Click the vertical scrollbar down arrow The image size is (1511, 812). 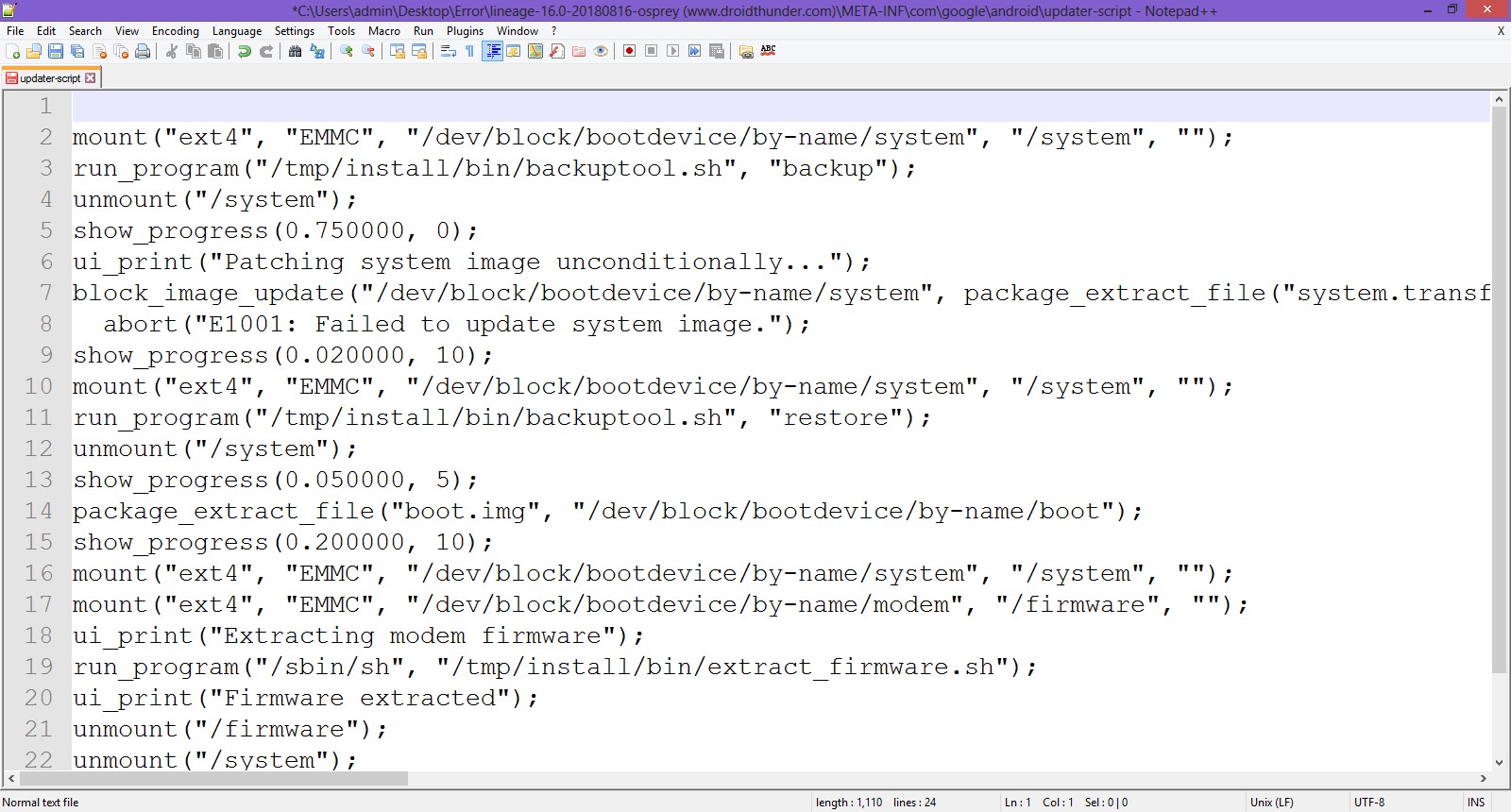[1499, 763]
